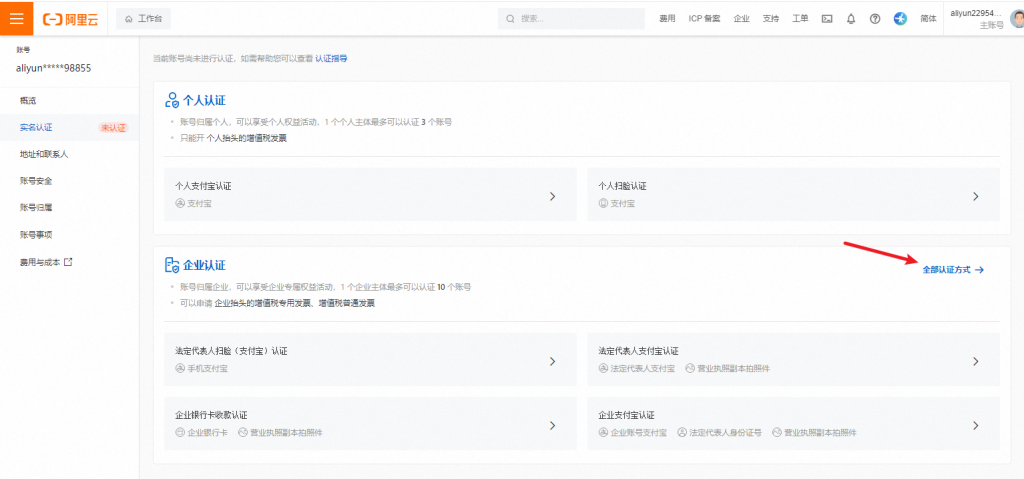Expand 个人扫脸认证 option
Image resolution: width=1024 pixels, height=479 pixels.
click(x=793, y=194)
